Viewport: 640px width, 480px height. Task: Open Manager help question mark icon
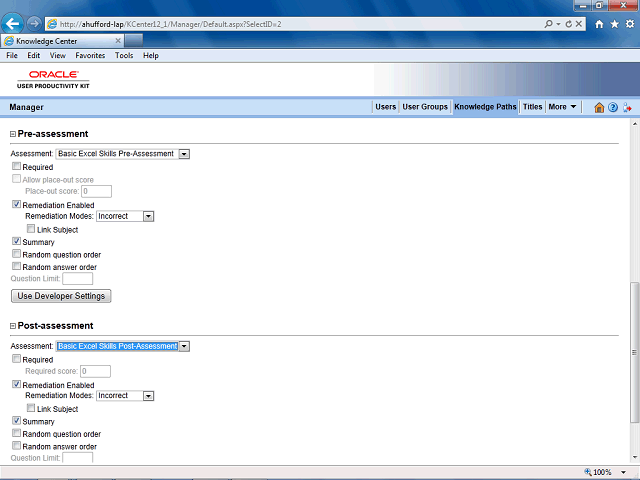point(613,107)
